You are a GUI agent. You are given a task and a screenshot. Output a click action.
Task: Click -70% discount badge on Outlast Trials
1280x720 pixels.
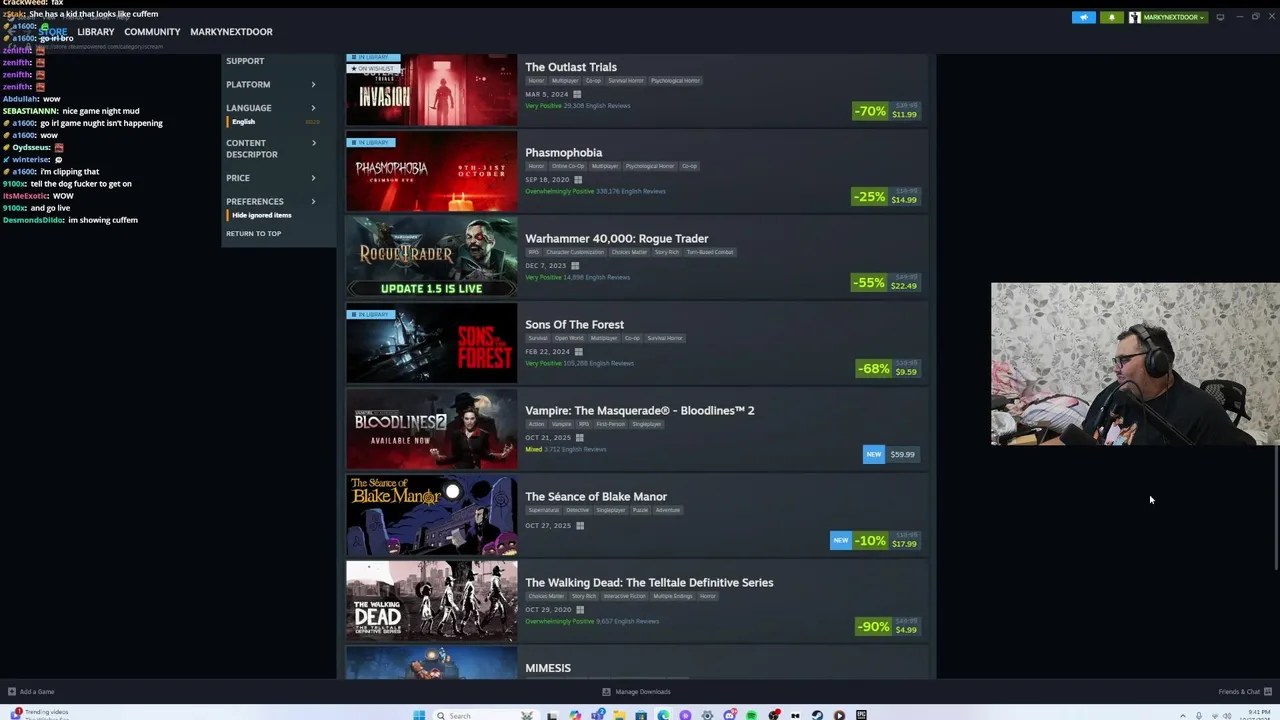[x=870, y=111]
